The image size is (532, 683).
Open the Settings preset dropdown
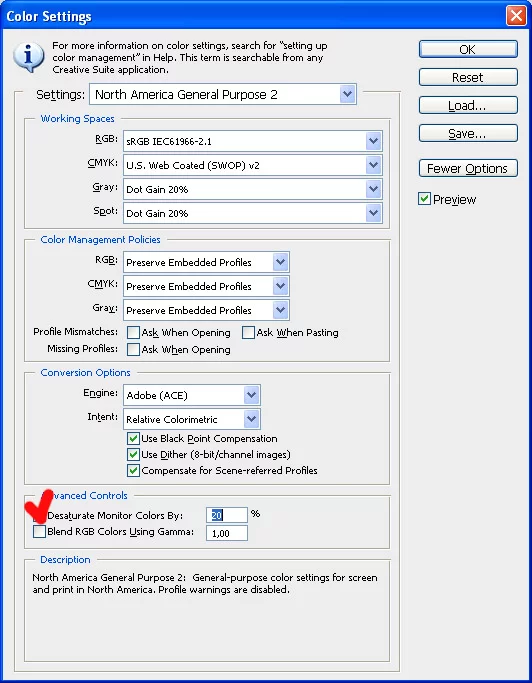pos(223,94)
